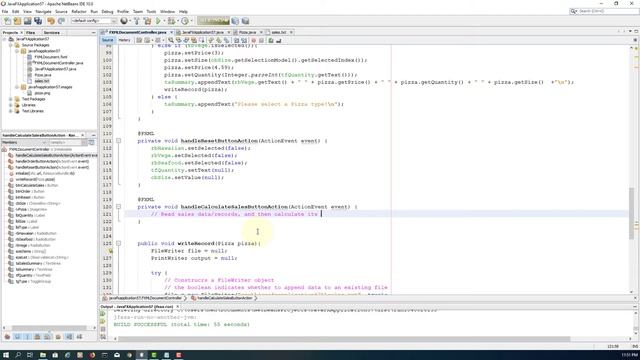
Task: Select writeRecord member in Navigator
Action: click(x=35, y=180)
